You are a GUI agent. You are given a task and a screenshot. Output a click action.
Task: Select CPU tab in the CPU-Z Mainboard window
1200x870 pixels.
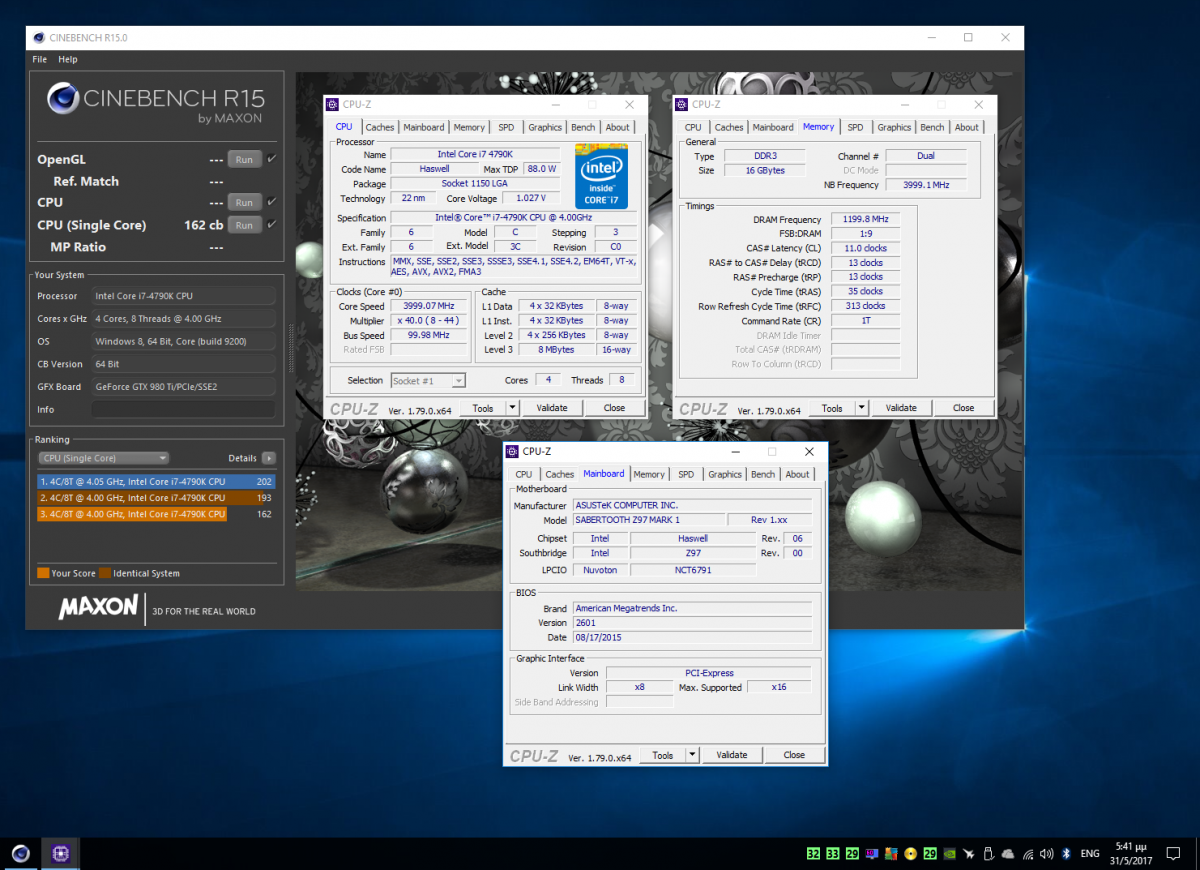pos(523,474)
